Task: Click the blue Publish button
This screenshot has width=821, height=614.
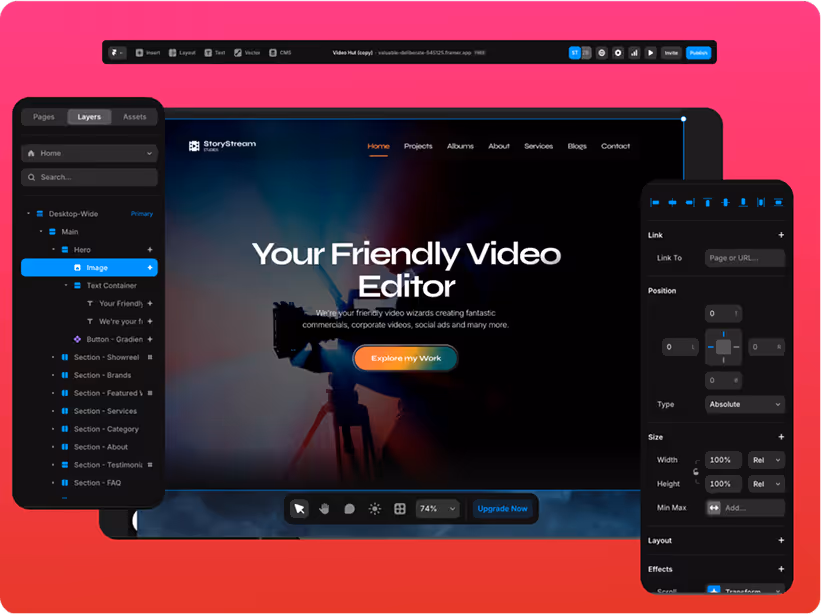Action: (698, 53)
